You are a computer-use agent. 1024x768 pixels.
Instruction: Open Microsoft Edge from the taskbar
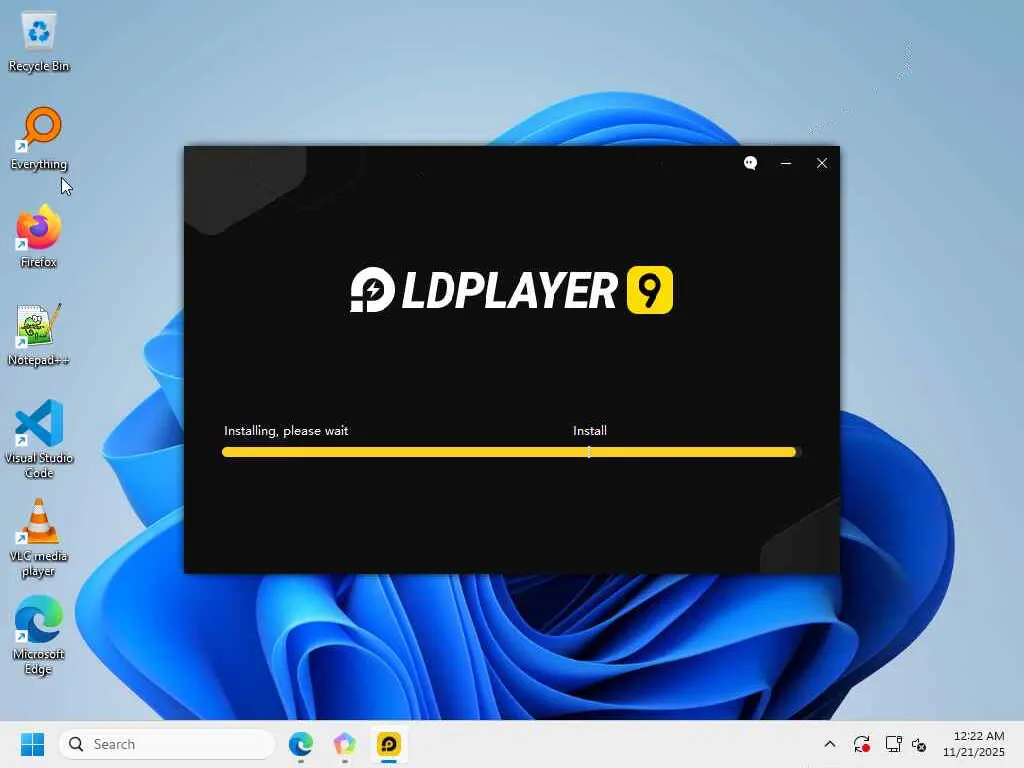click(300, 744)
